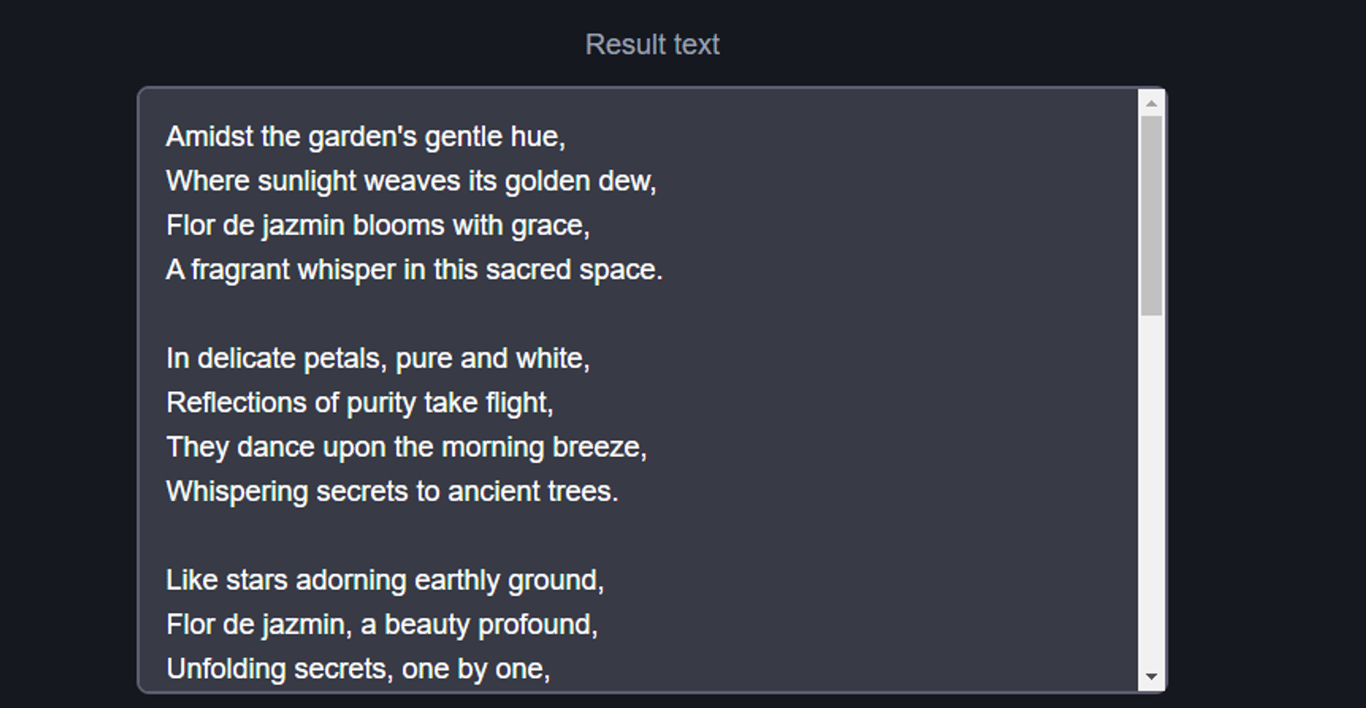
Task: Set cursor in 'A fragrant whisper in this sacred space.'
Action: point(414,270)
